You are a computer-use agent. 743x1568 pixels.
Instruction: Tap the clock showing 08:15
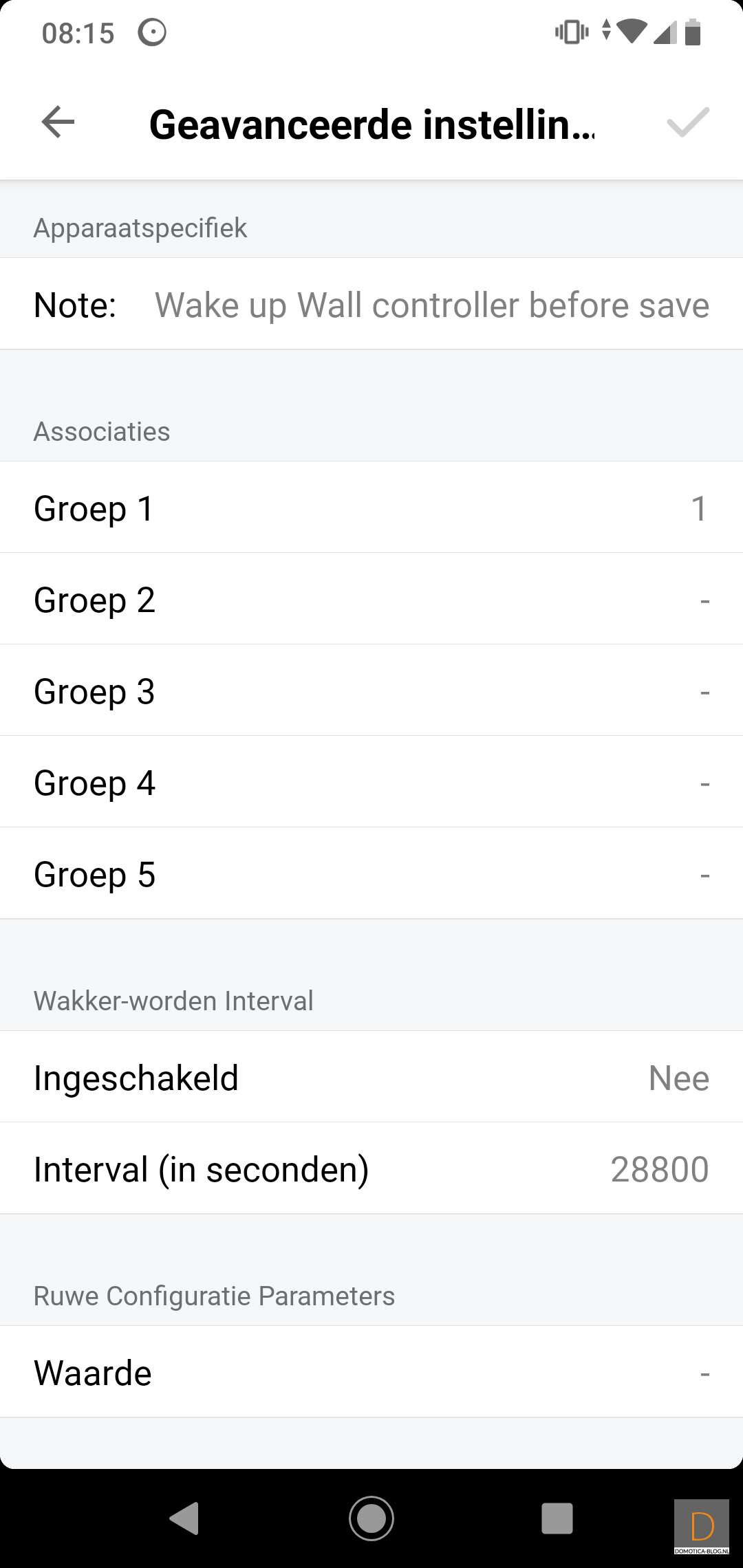[78, 33]
